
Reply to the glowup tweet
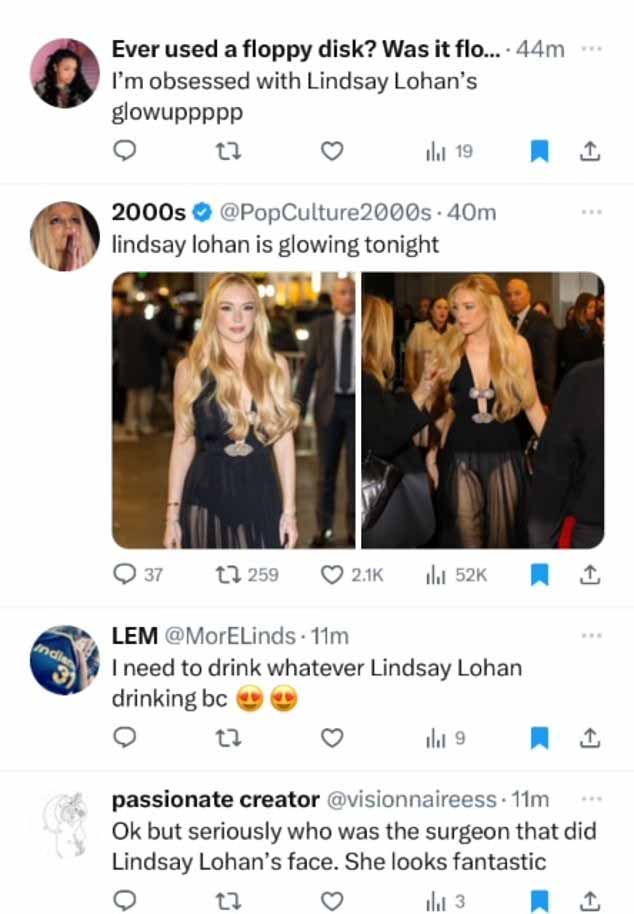(x=124, y=151)
